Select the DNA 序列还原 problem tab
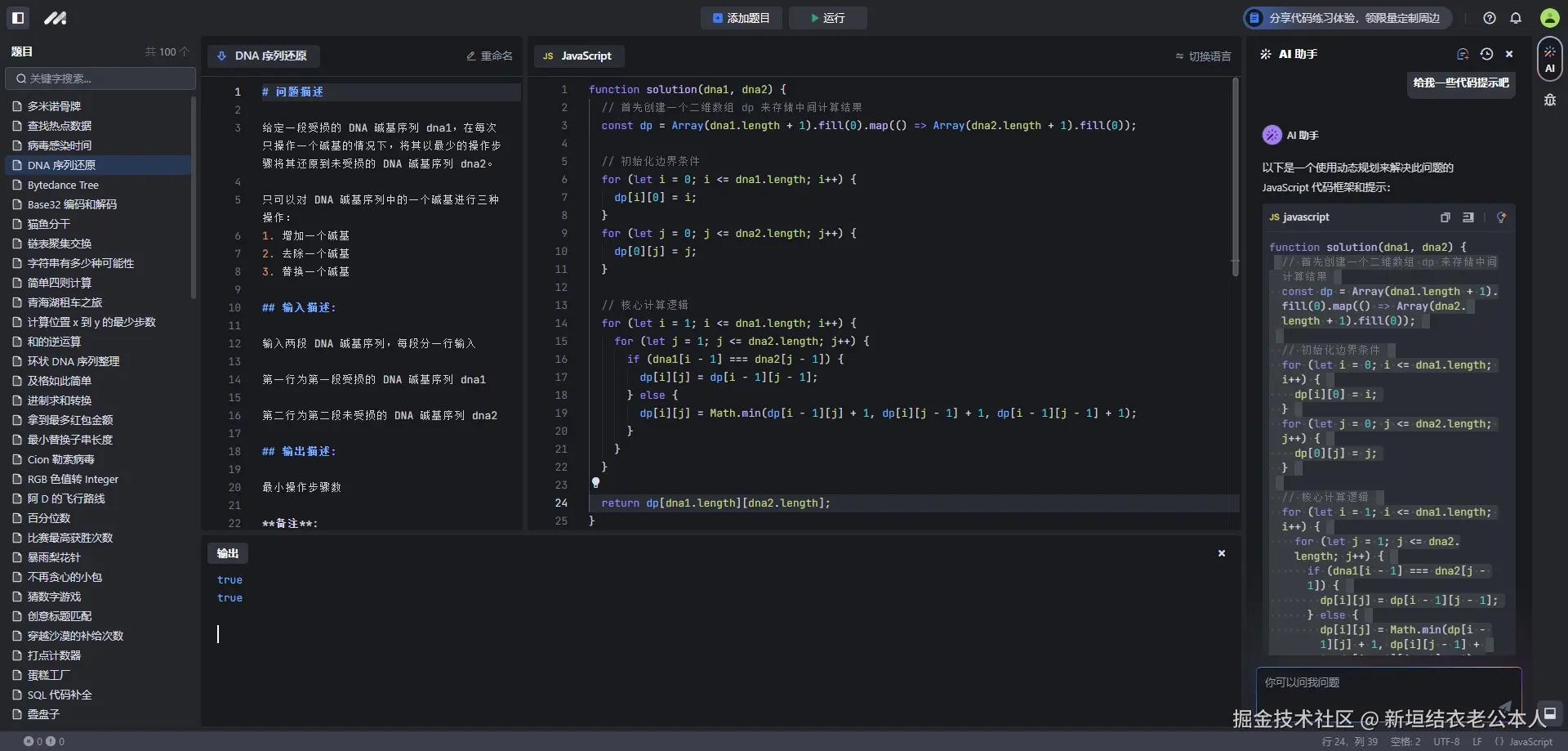The width and height of the screenshot is (1568, 751). [263, 56]
